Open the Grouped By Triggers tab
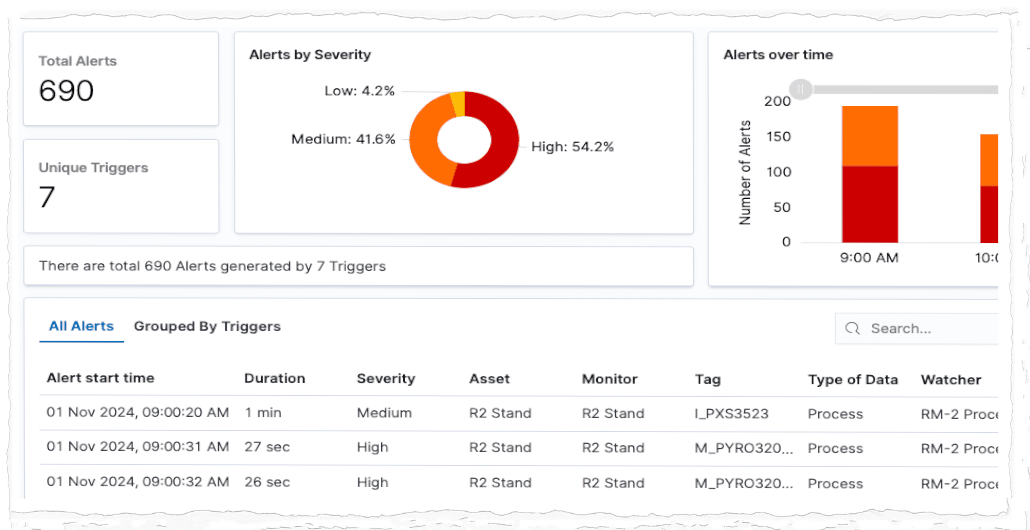1030x530 pixels. [207, 326]
